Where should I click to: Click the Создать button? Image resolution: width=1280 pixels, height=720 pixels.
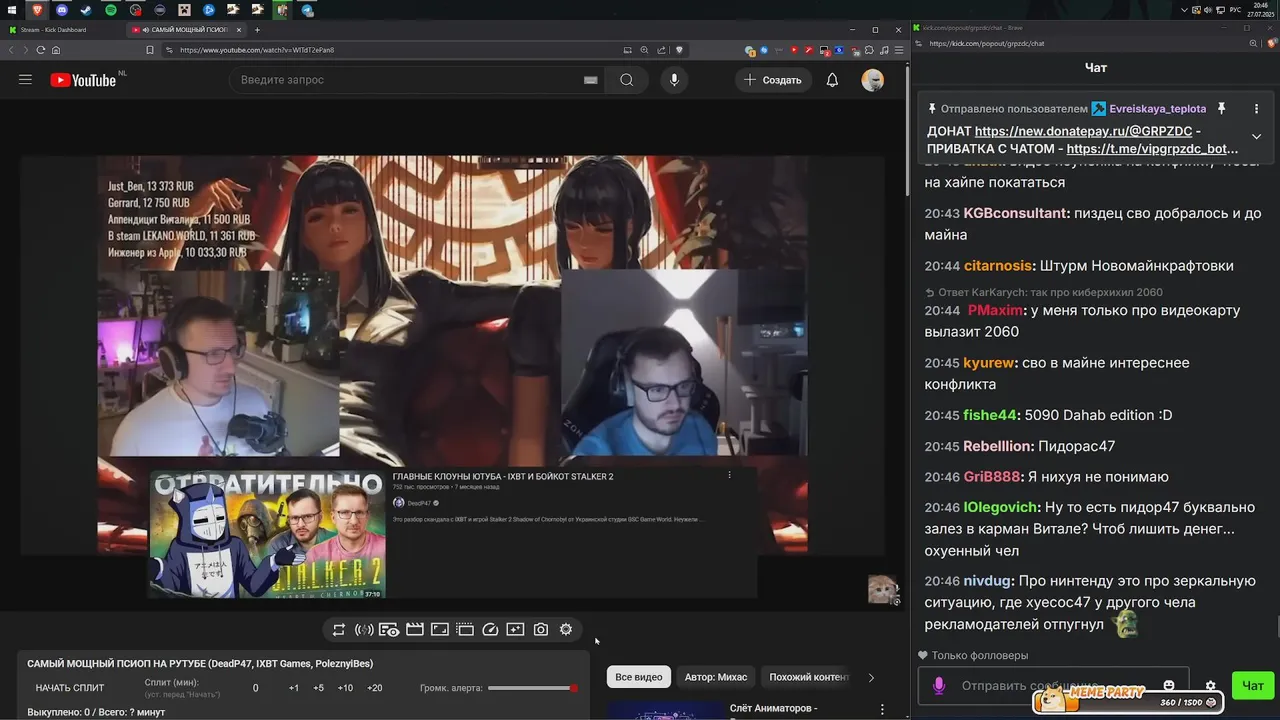click(773, 80)
